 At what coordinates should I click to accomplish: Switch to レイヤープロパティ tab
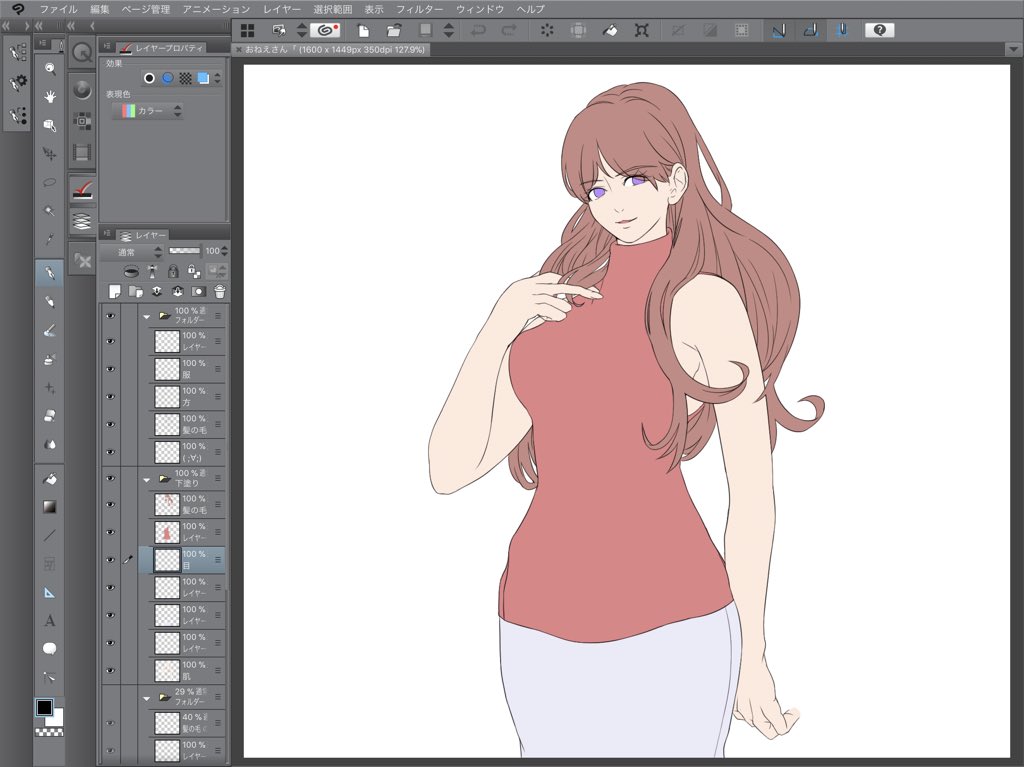pos(162,48)
